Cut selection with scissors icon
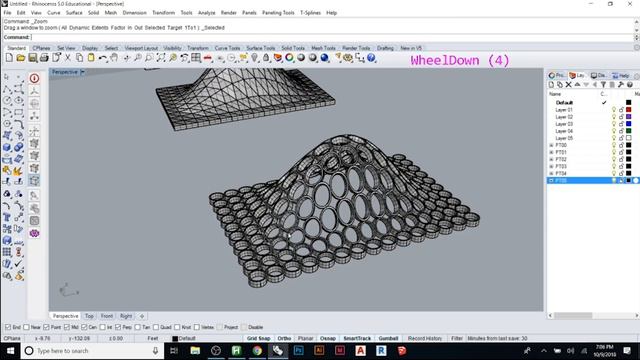Screen dimensions: 640x360 (x=68, y=58)
